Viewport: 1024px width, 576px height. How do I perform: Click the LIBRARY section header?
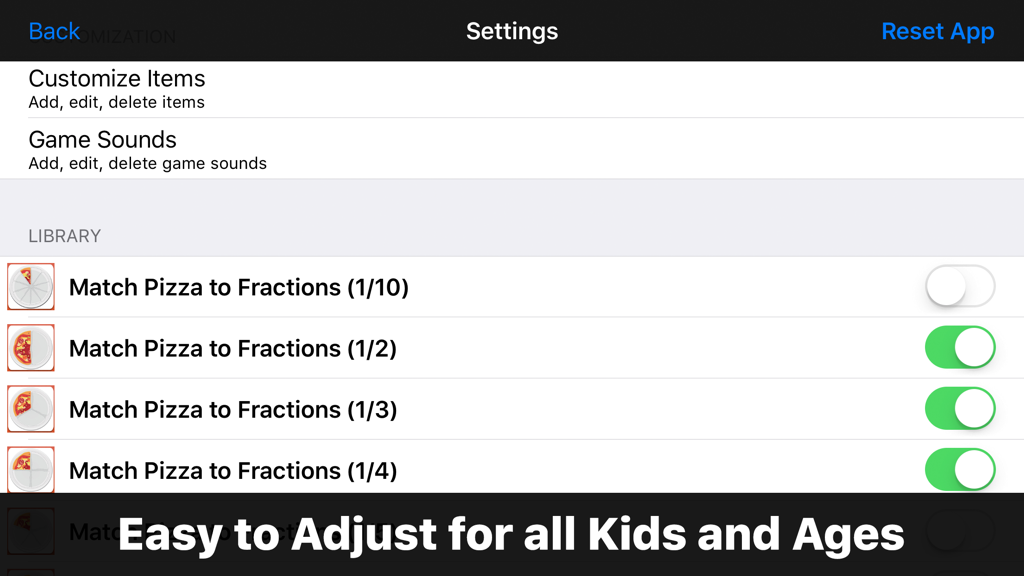tap(64, 236)
